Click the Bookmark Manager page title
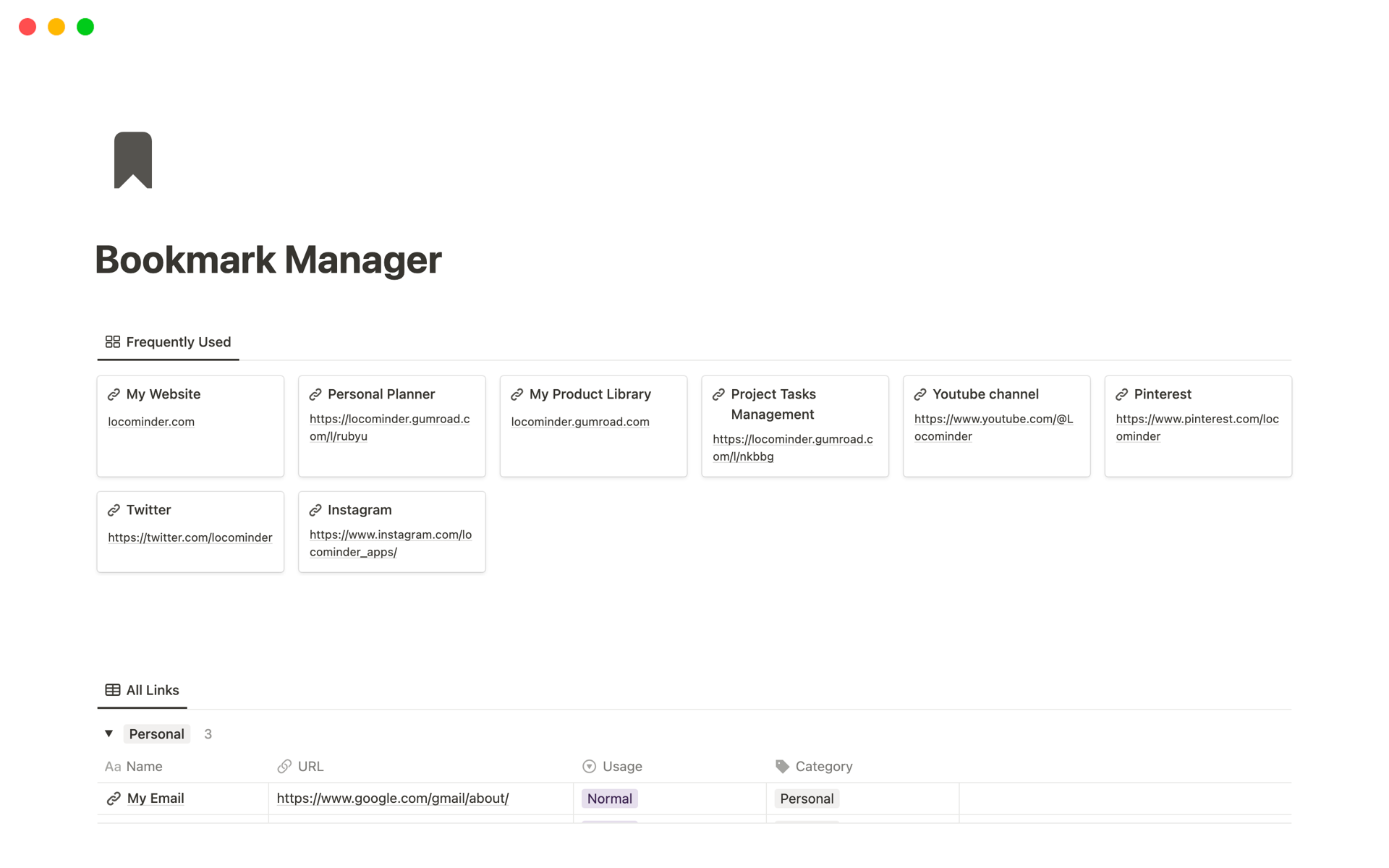The image size is (1389, 868). pos(268,260)
